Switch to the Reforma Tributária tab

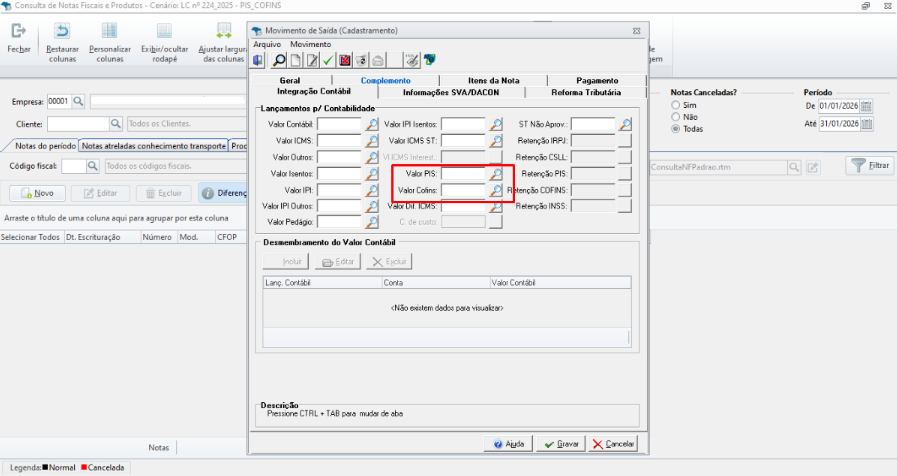[586, 92]
